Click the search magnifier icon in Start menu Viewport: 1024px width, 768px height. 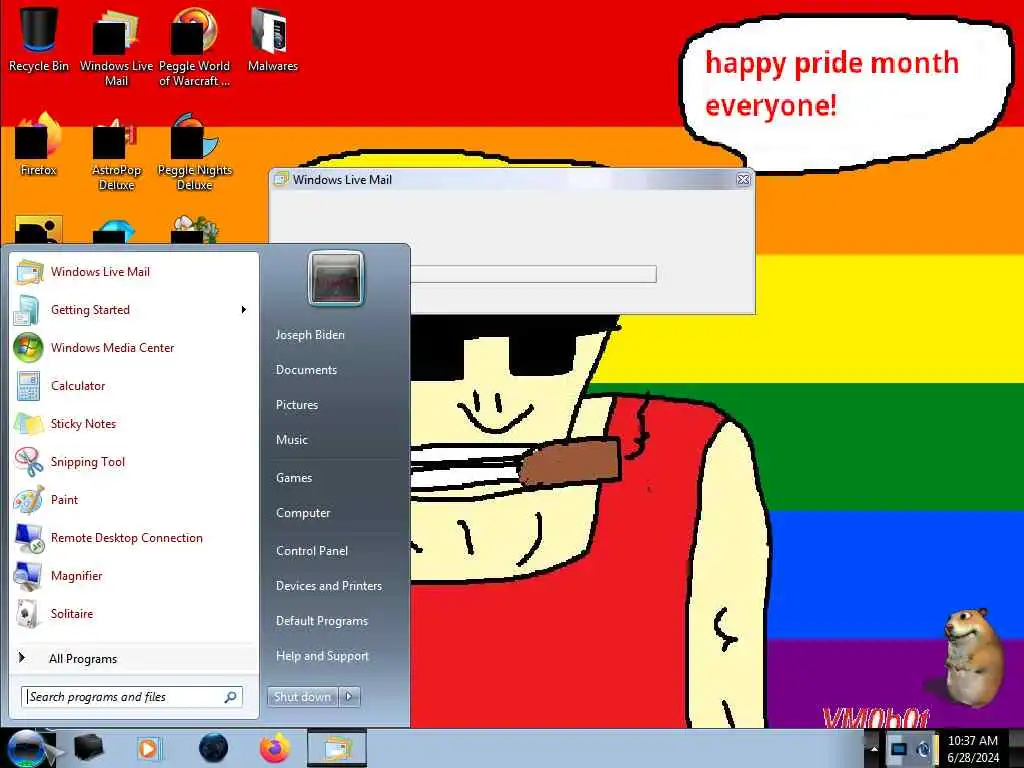[x=231, y=697]
